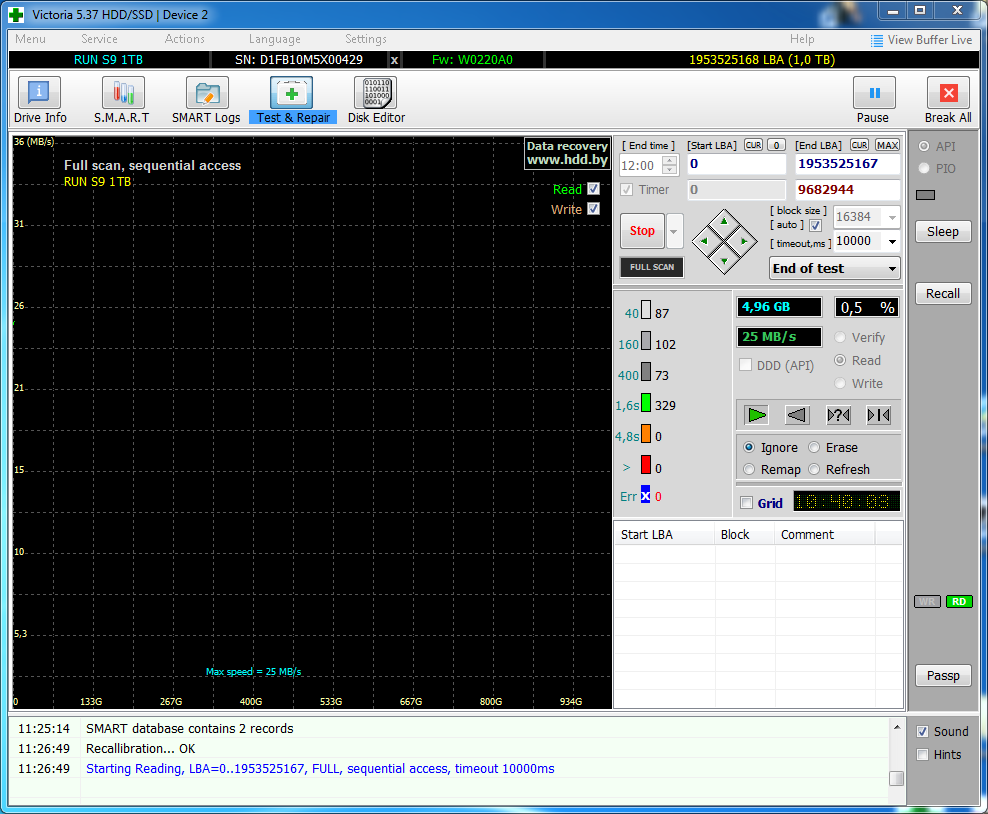Click the Sleep button
988x814 pixels.
pos(943,231)
